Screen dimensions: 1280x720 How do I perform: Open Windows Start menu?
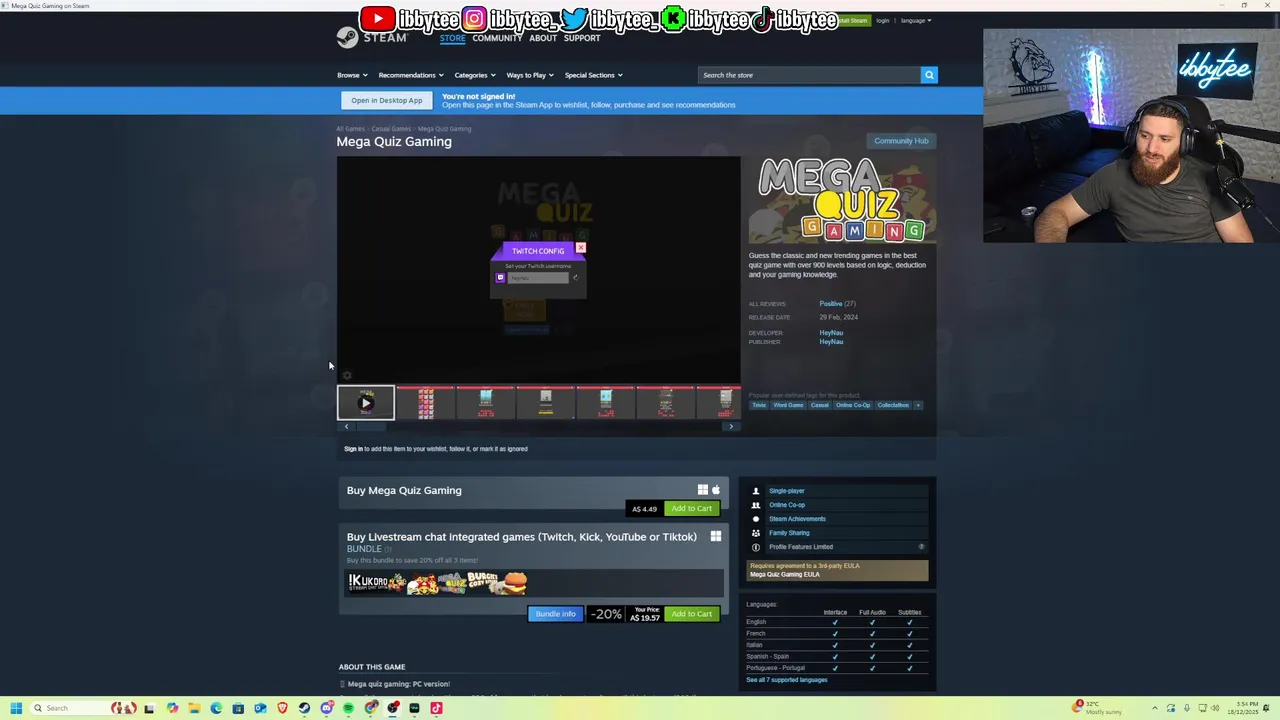[x=16, y=708]
